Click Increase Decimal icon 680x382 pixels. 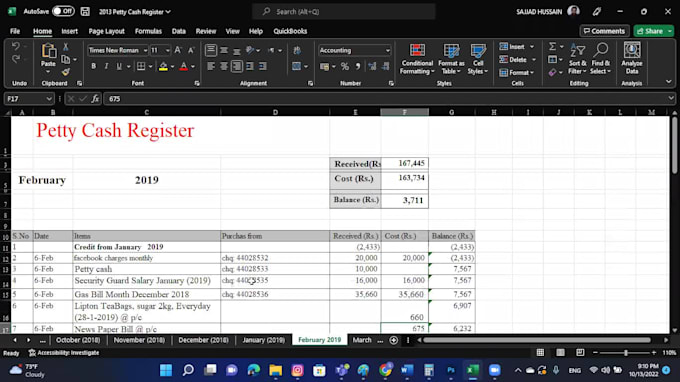coord(372,66)
